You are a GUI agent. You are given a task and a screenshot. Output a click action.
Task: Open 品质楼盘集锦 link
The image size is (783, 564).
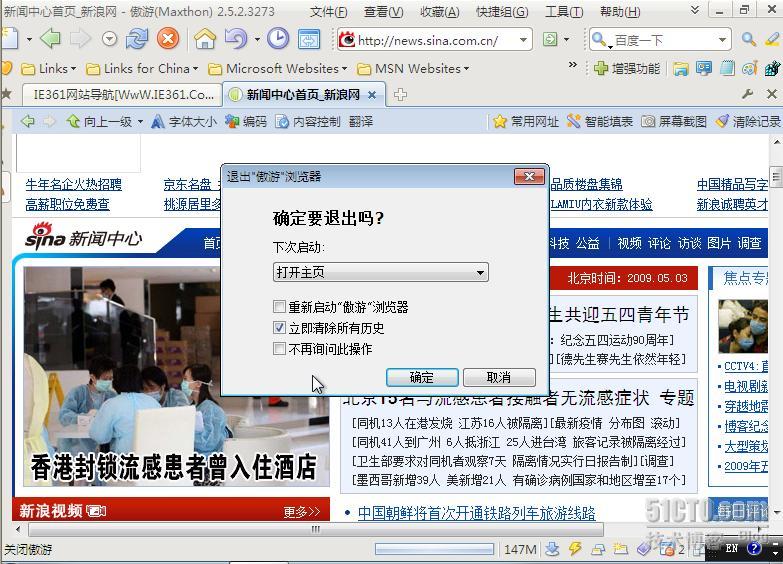[586, 184]
